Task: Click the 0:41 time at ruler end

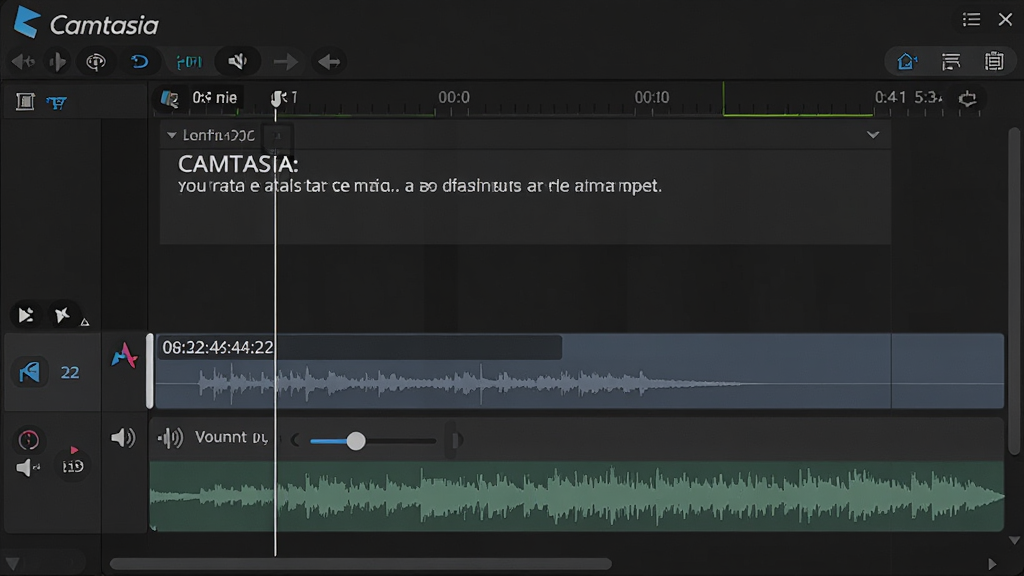Action: [890, 97]
